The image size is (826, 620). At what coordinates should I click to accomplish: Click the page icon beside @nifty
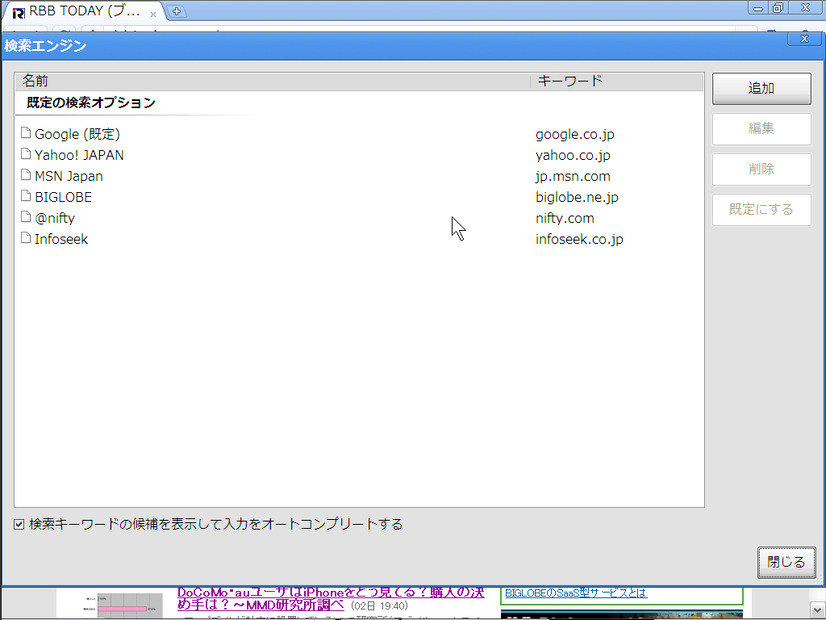[26, 218]
